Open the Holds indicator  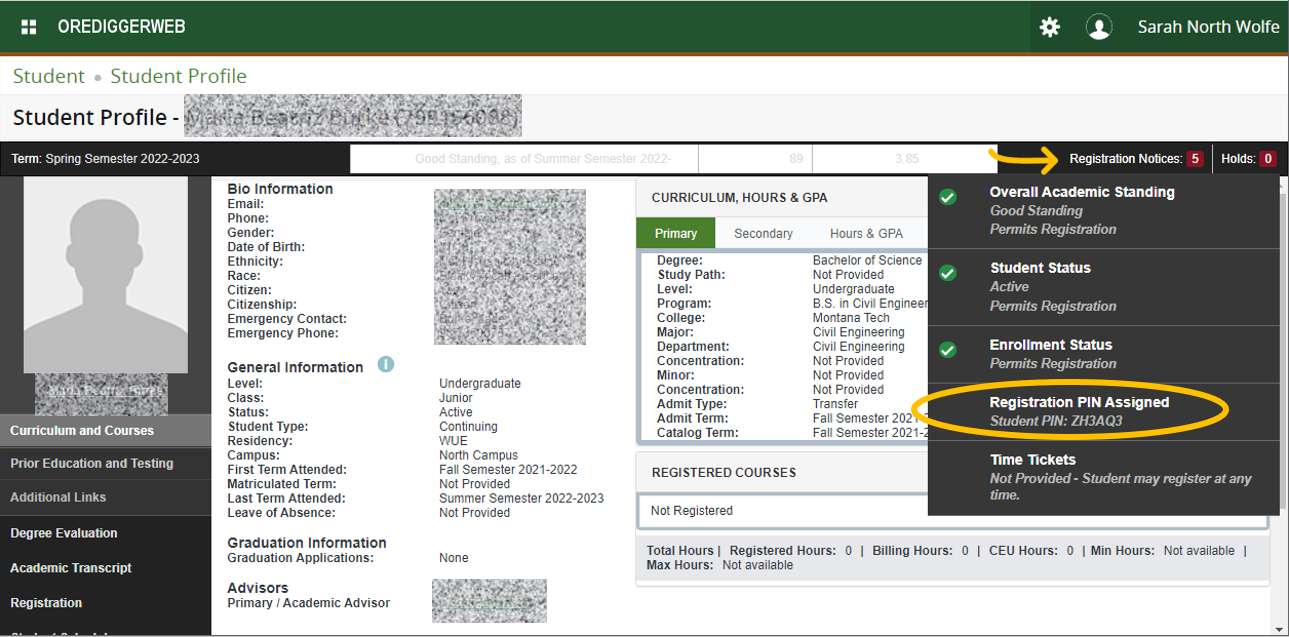(x=1248, y=159)
